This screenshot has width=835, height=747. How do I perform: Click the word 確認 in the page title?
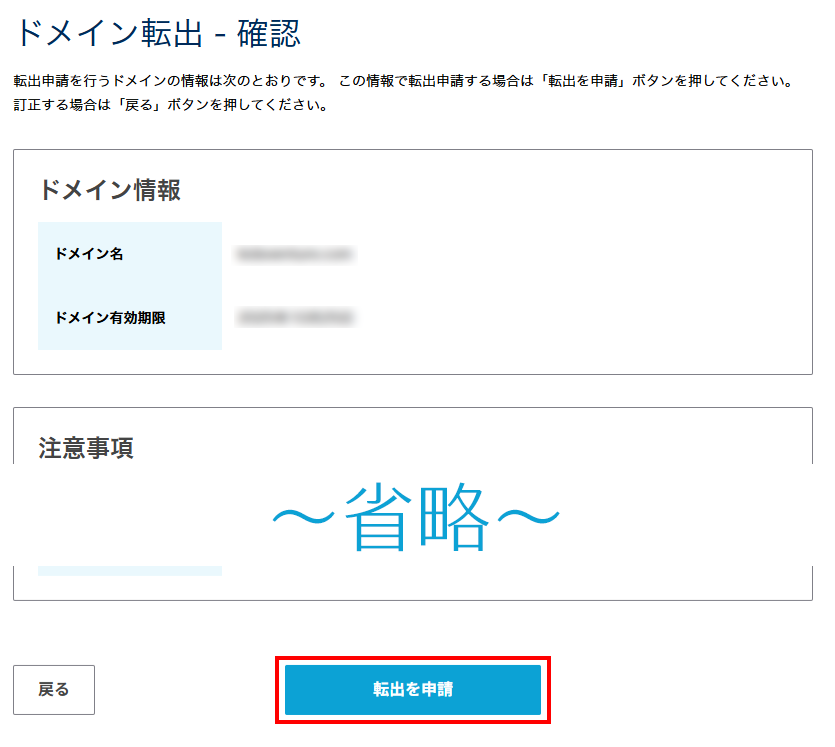pyautogui.click(x=269, y=34)
